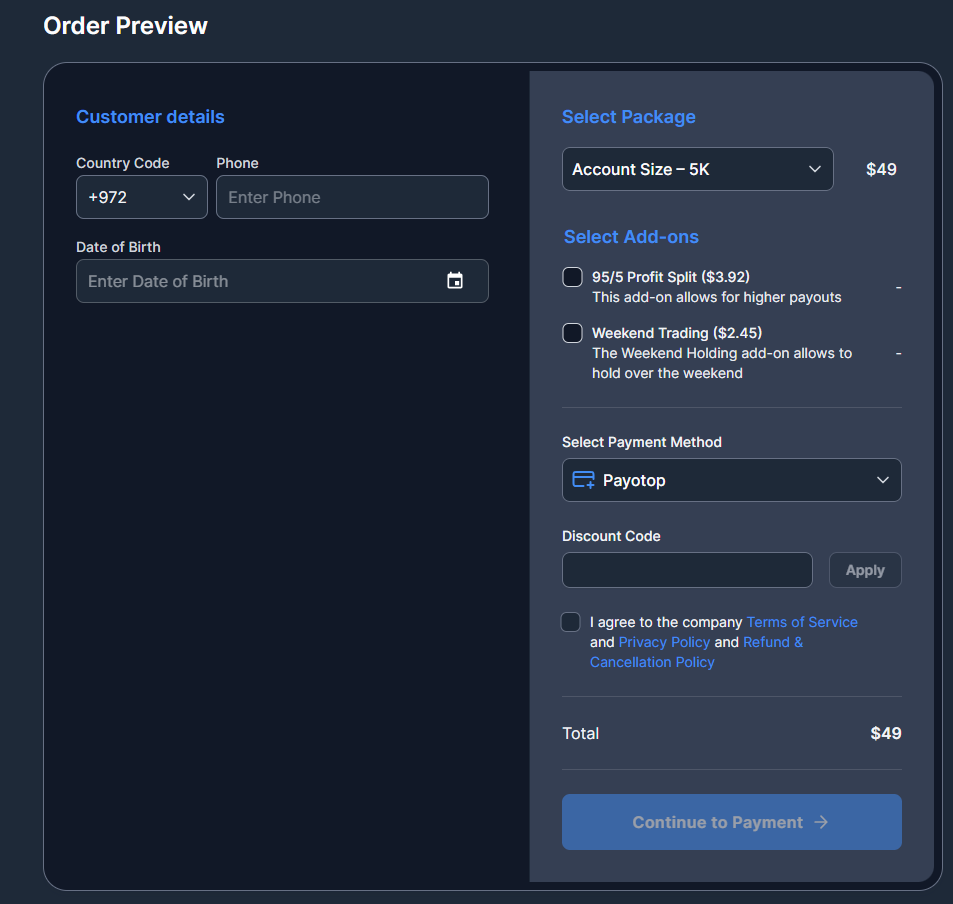Viewport: 953px width, 904px height.
Task: Check the Weekend Trading add-on box
Action: pyautogui.click(x=573, y=333)
